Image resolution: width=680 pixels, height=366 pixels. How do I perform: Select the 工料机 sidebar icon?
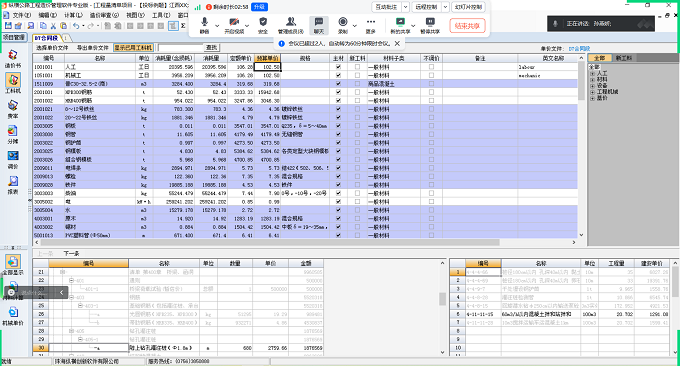point(13,83)
